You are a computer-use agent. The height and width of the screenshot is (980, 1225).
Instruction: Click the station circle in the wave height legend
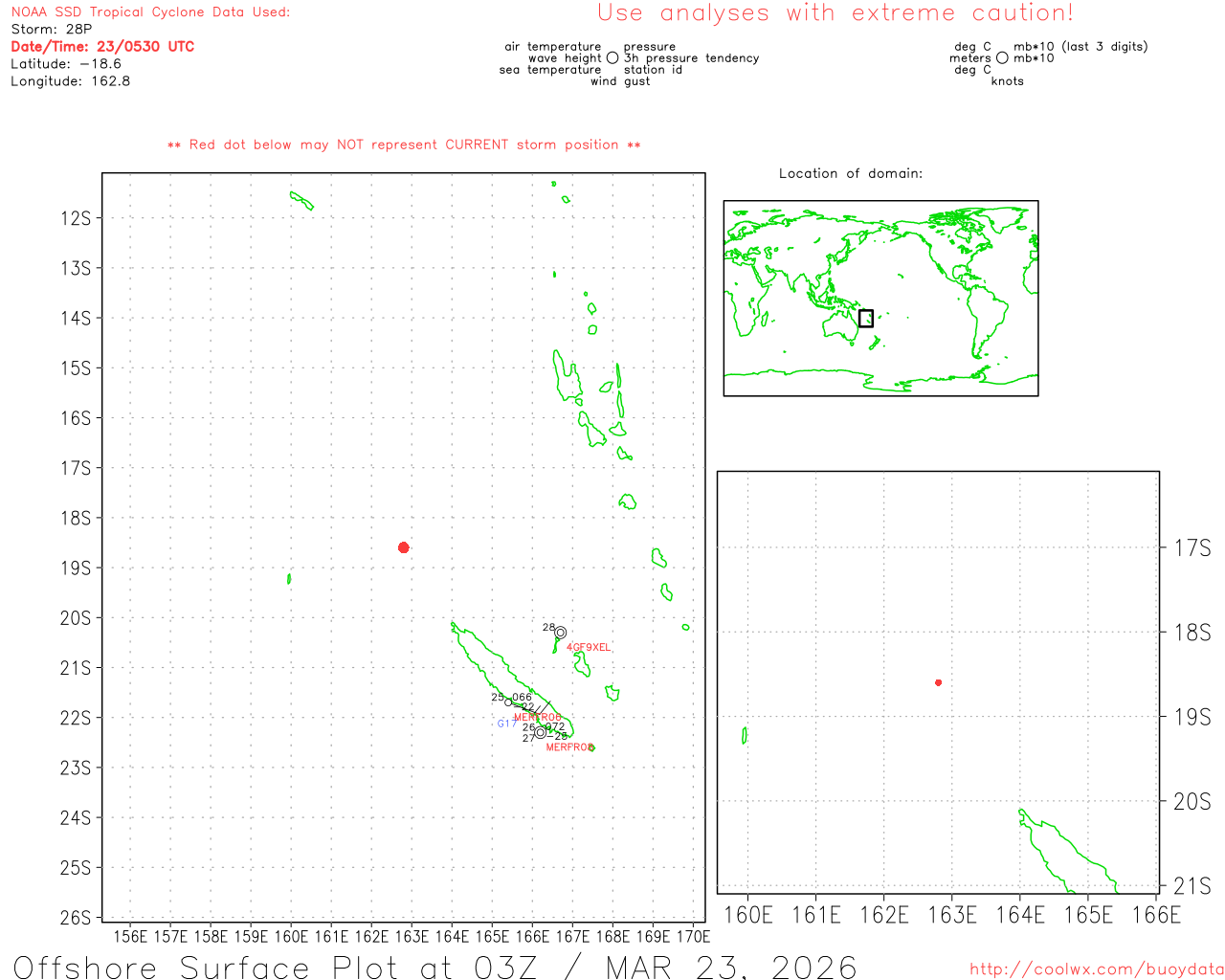[x=612, y=58]
